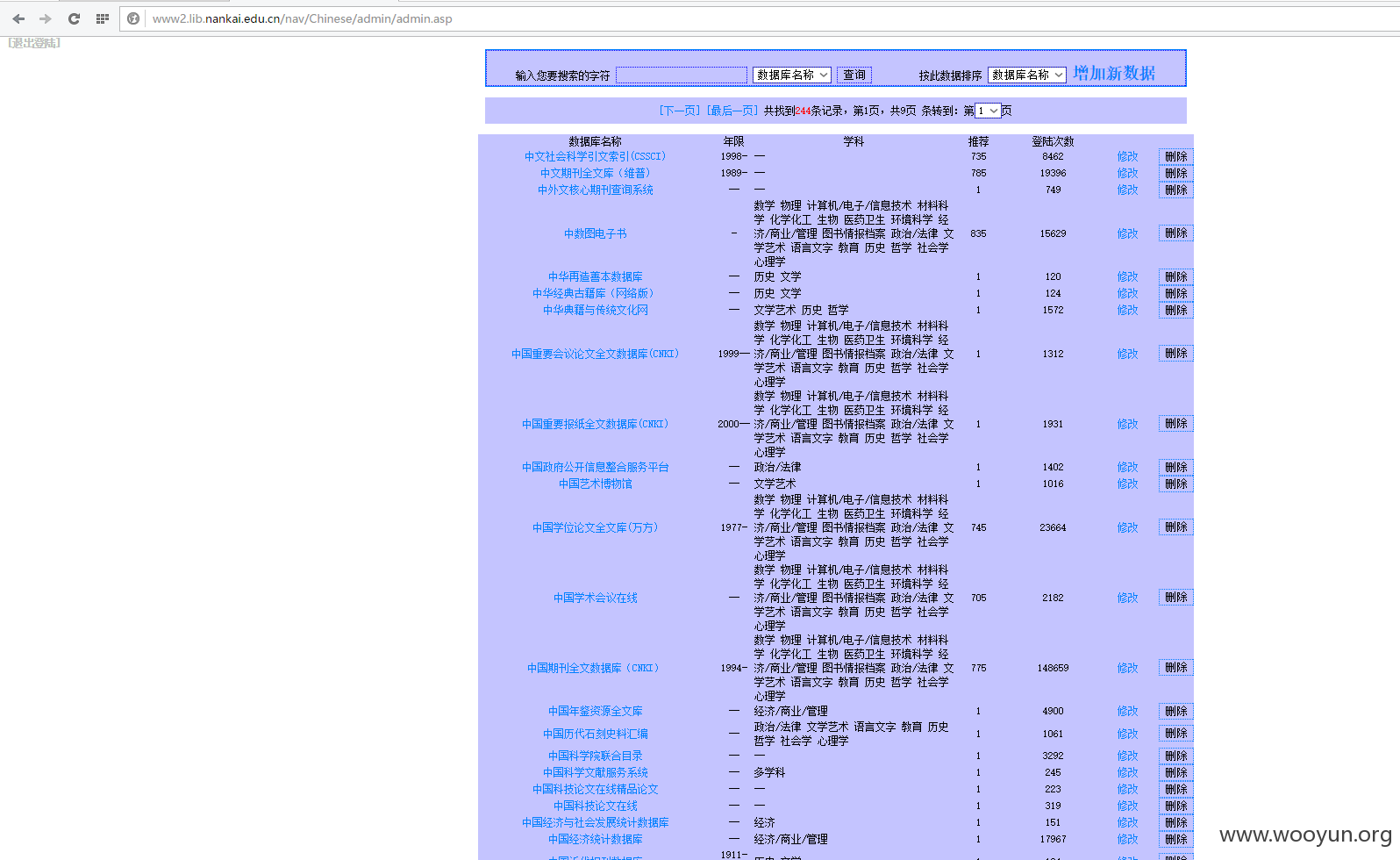The height and width of the screenshot is (860, 1400).
Task: Click 修改 for 中华再造善本数据库
Action: point(1128,276)
